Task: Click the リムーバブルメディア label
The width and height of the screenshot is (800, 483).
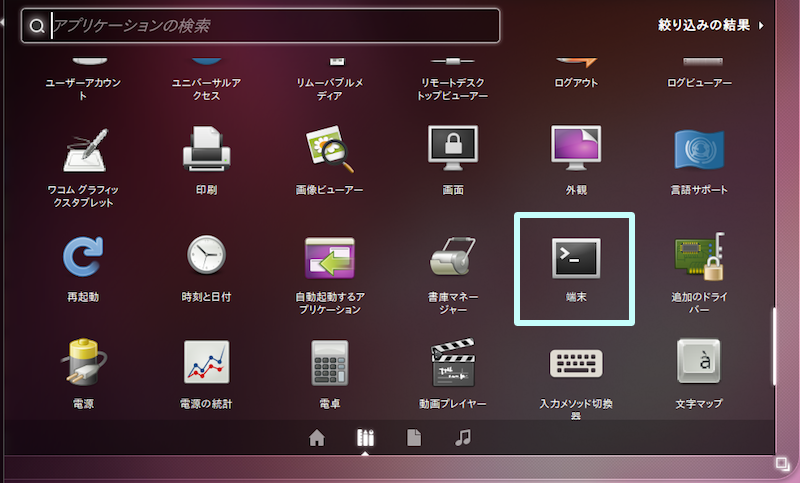Action: [x=330, y=89]
